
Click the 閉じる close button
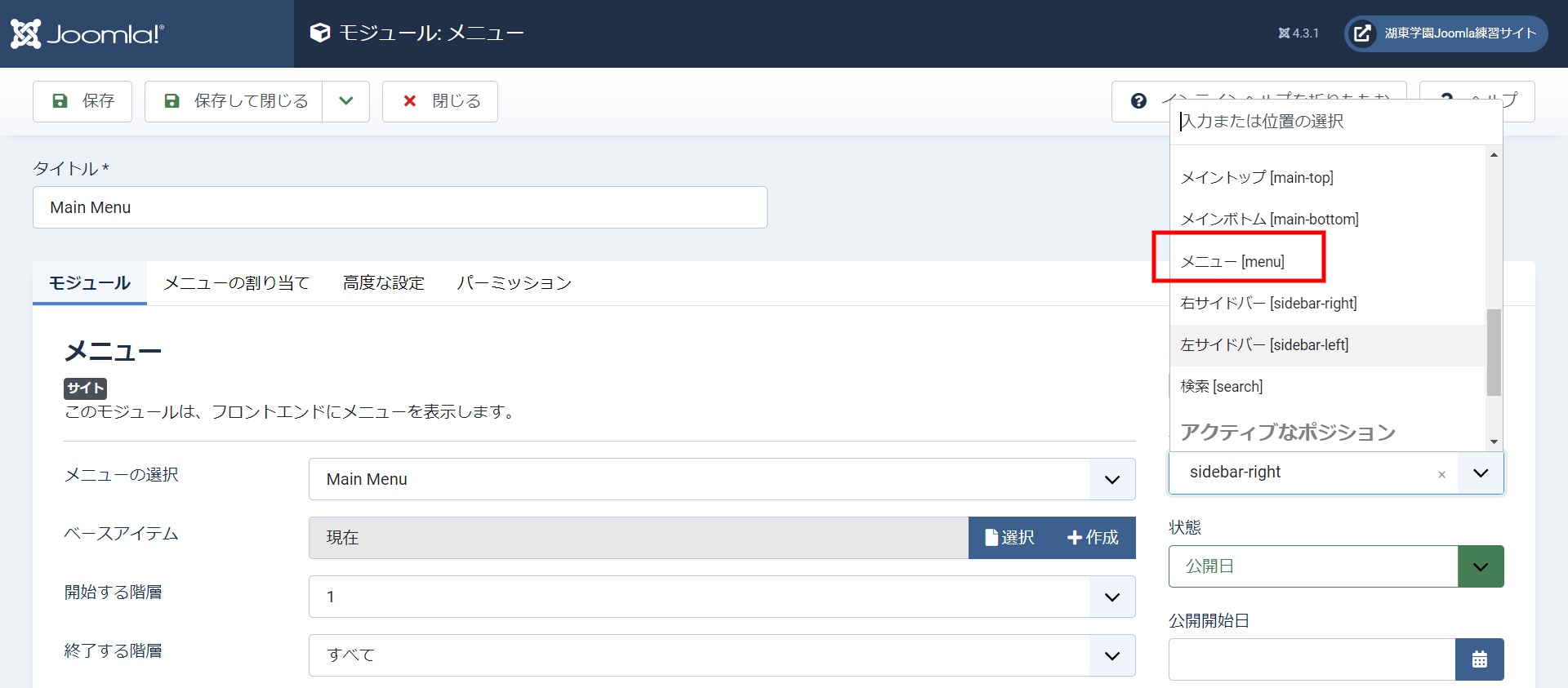[x=440, y=101]
